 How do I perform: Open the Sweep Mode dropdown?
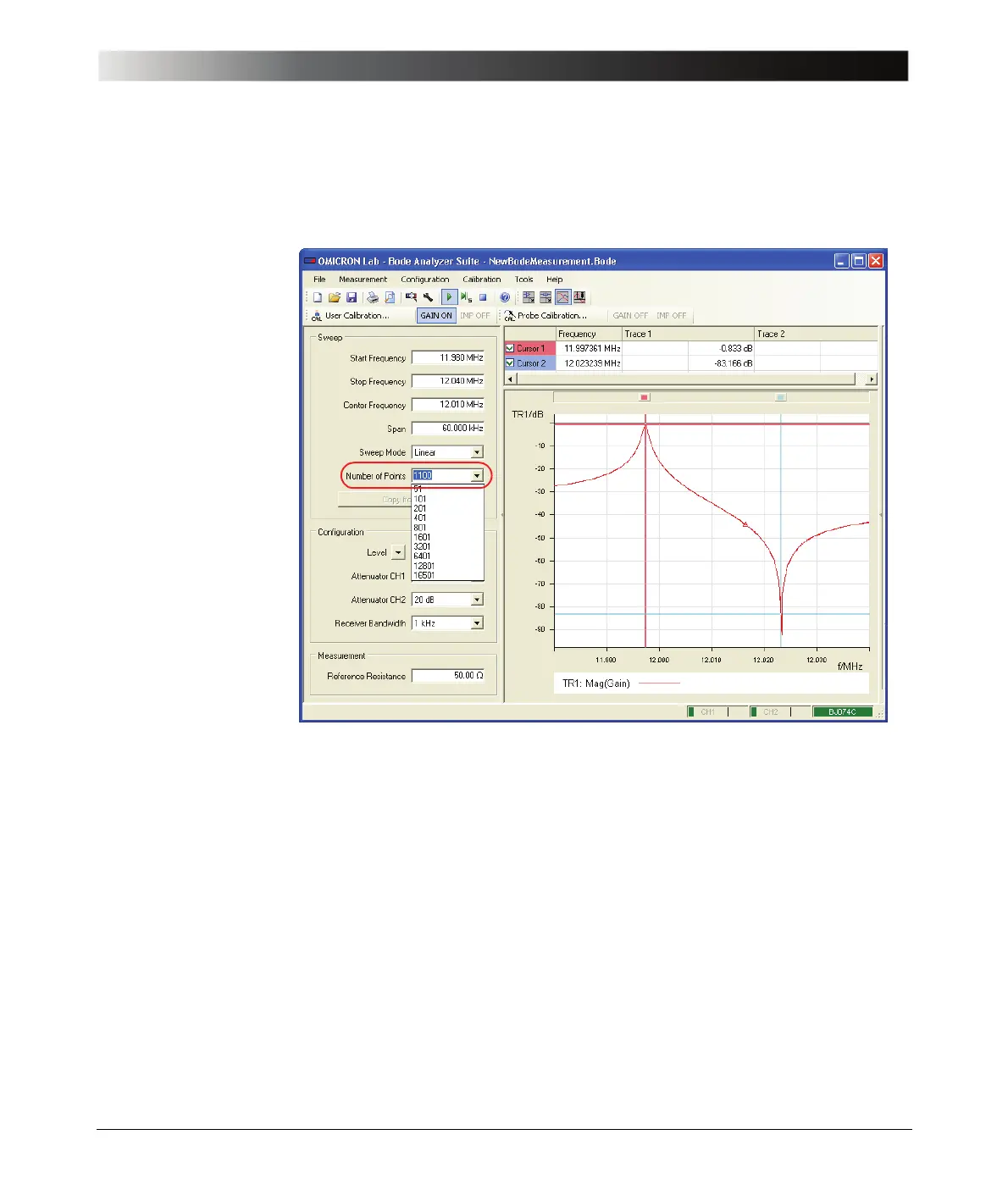(x=477, y=452)
